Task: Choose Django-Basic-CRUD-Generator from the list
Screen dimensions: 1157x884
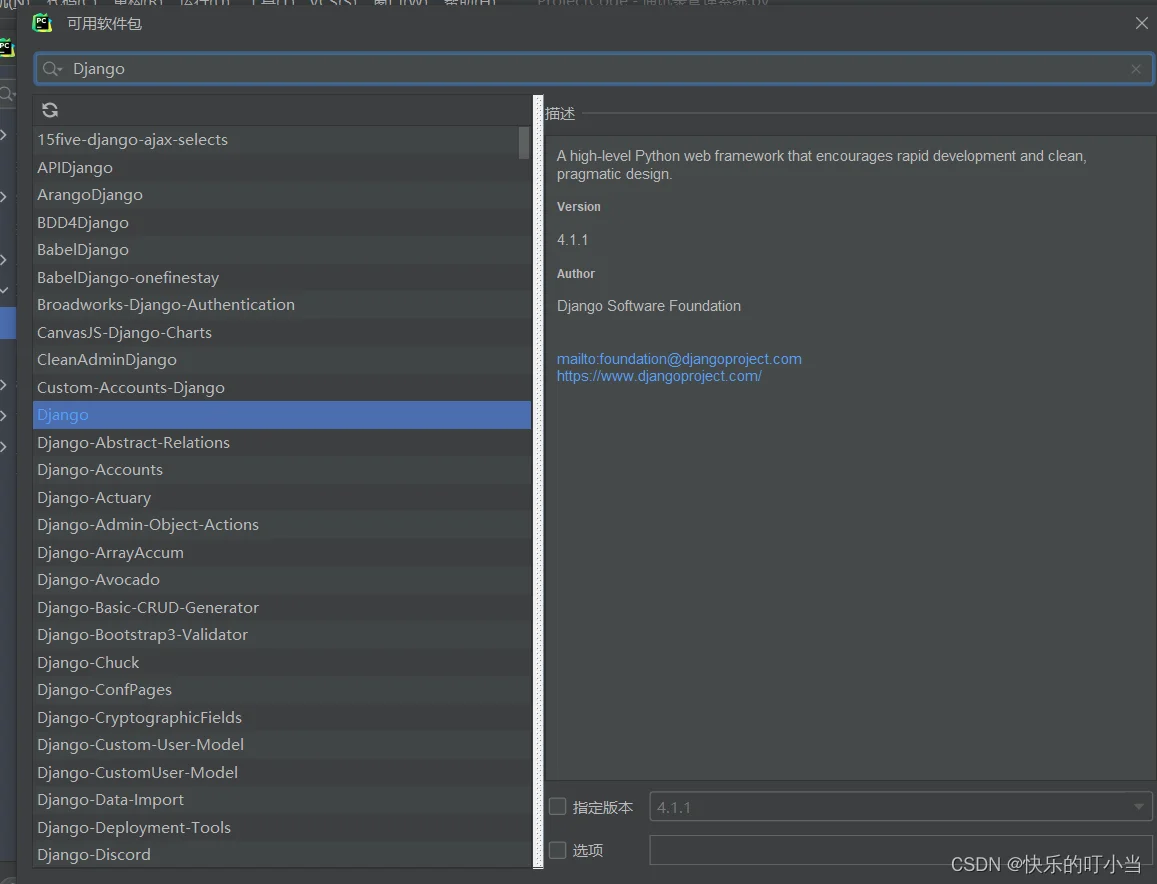Action: pyautogui.click(x=282, y=607)
